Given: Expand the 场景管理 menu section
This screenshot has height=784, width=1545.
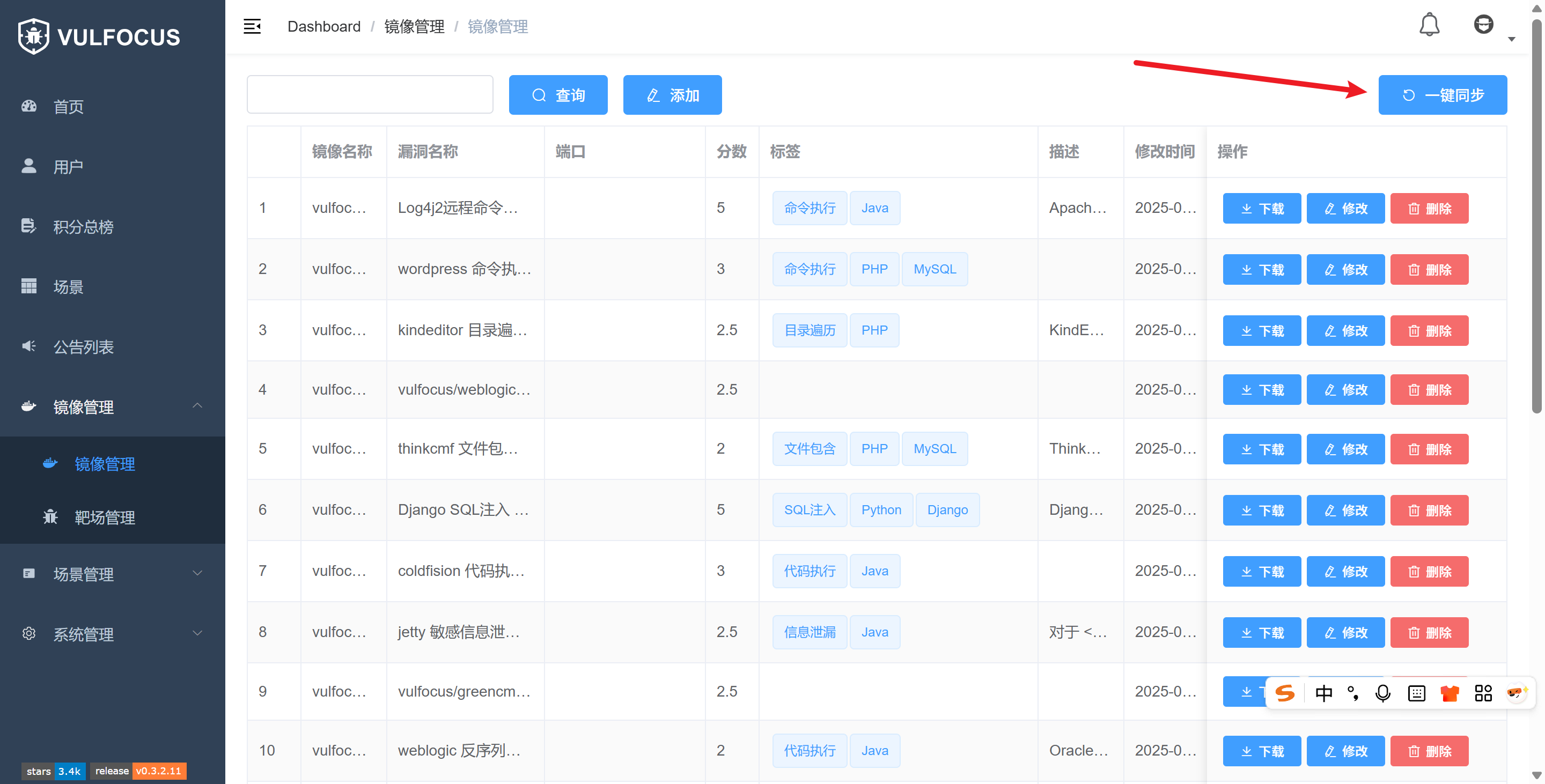Looking at the screenshot, I should [197, 574].
